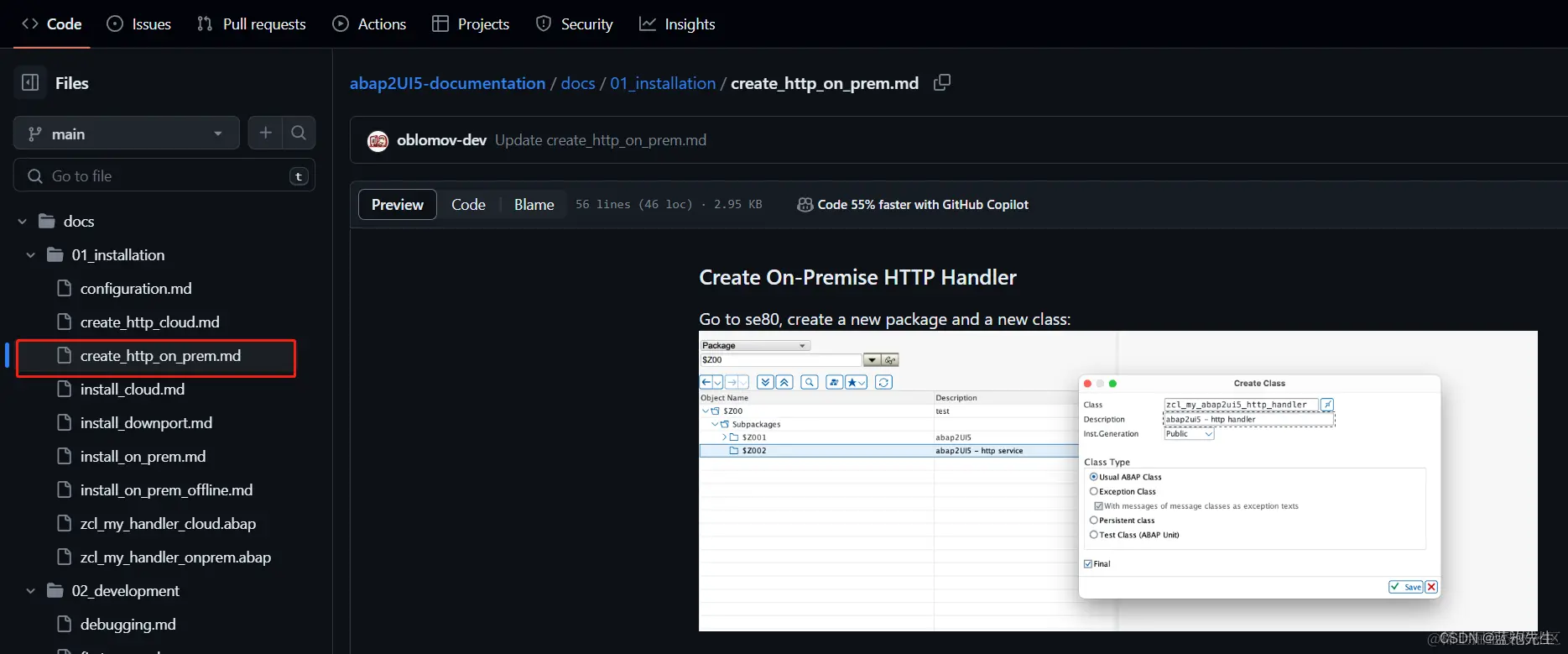The height and width of the screenshot is (654, 1568).
Task: Collapse the 01_installation folder chevron
Action: (31, 255)
